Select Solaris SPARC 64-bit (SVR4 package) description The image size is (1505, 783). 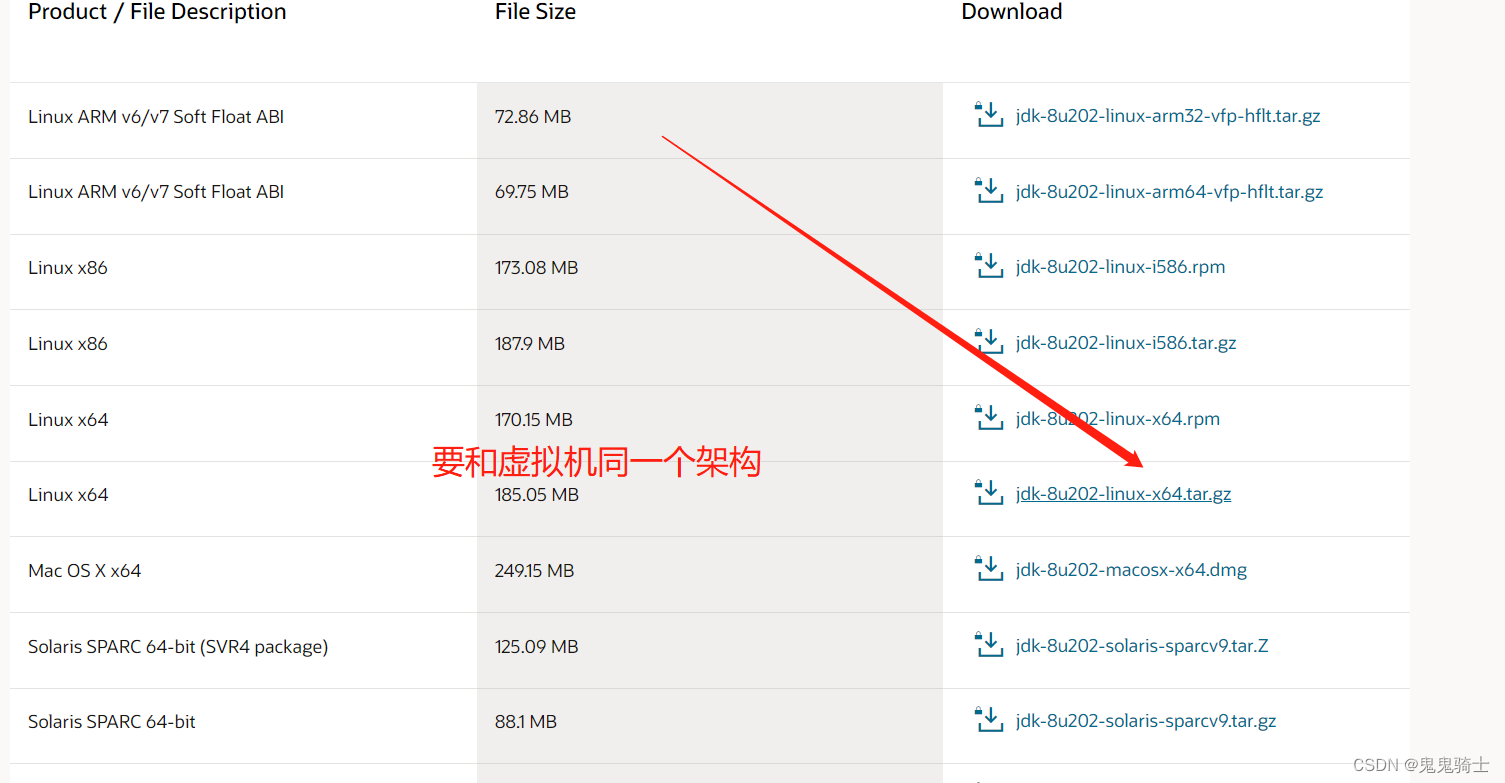(178, 647)
